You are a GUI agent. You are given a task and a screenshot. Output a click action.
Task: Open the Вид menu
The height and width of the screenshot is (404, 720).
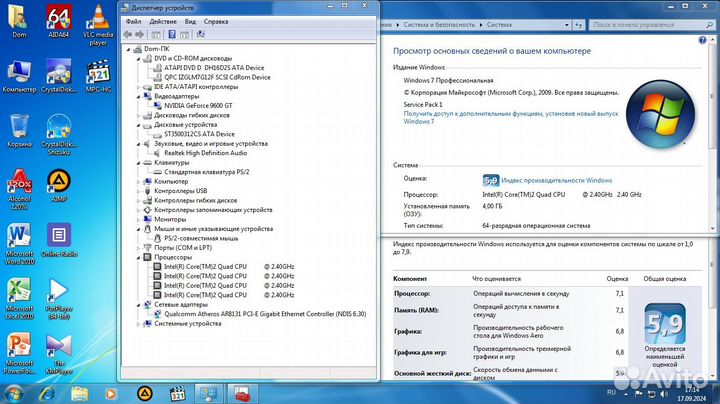pos(190,22)
